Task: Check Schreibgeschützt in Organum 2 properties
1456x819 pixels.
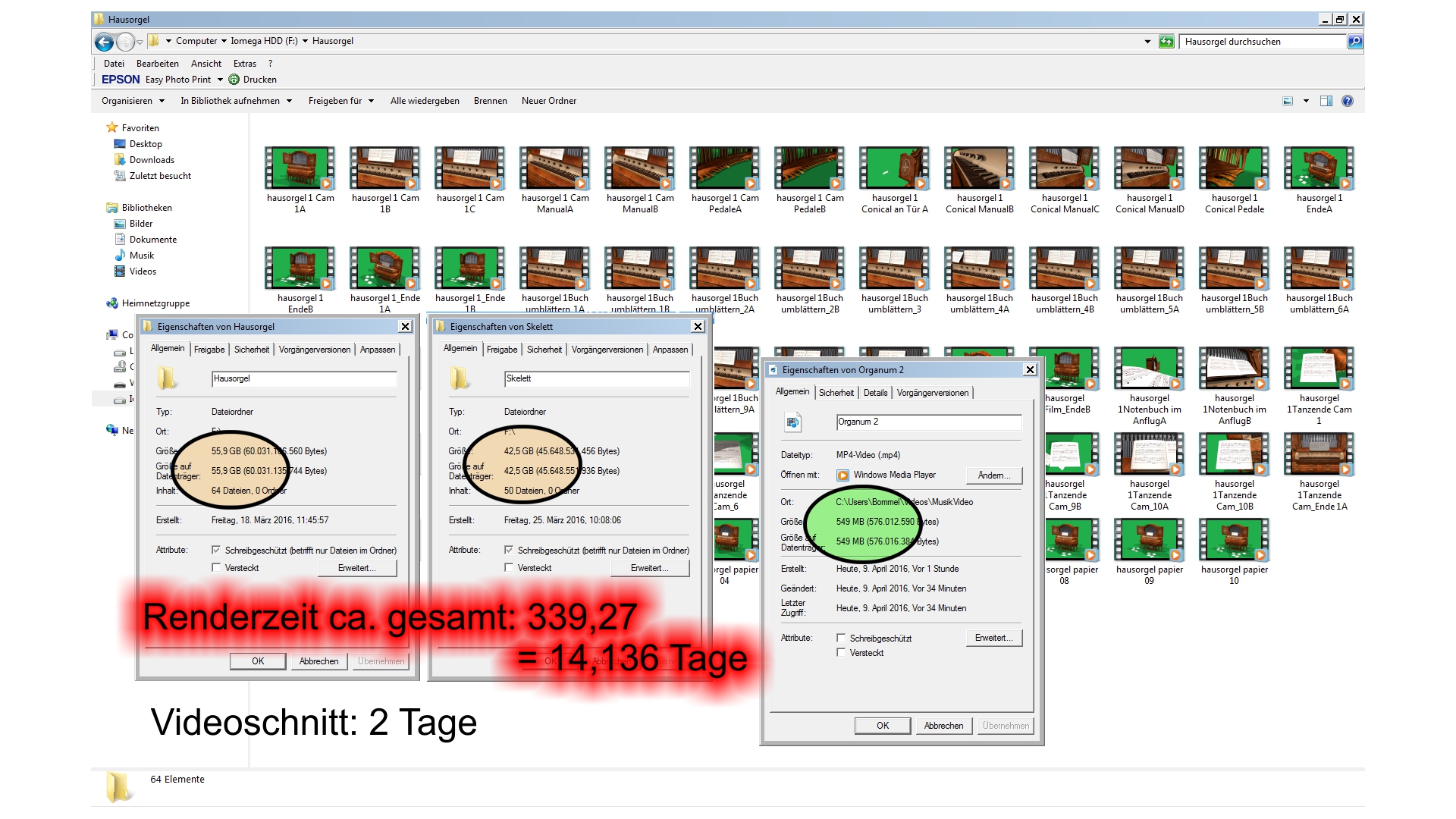Action: pyautogui.click(x=841, y=638)
